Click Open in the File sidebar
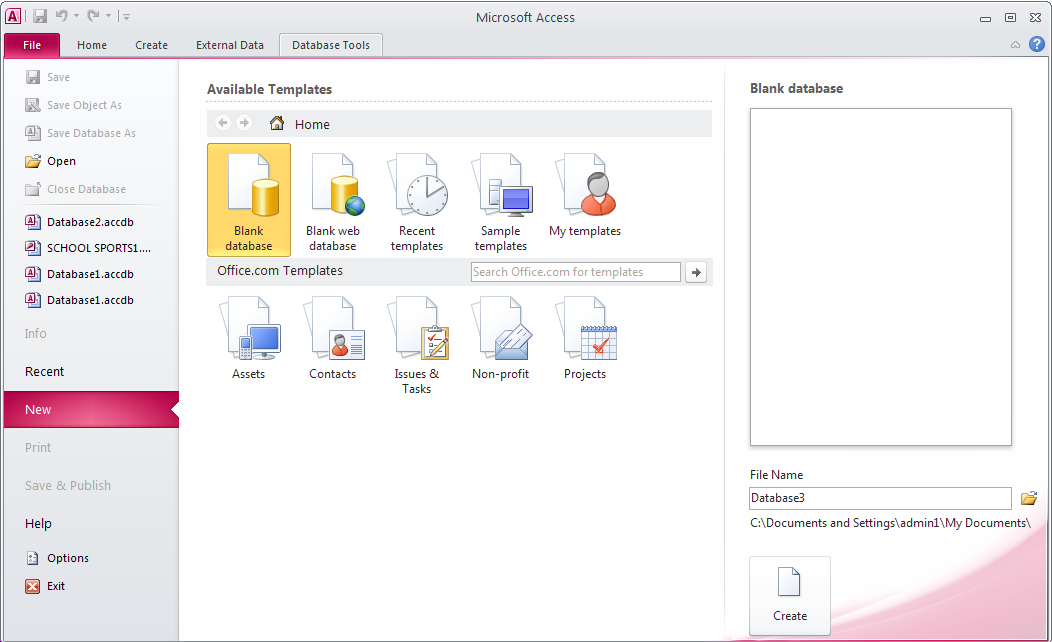The image size is (1052, 642). (x=50, y=161)
